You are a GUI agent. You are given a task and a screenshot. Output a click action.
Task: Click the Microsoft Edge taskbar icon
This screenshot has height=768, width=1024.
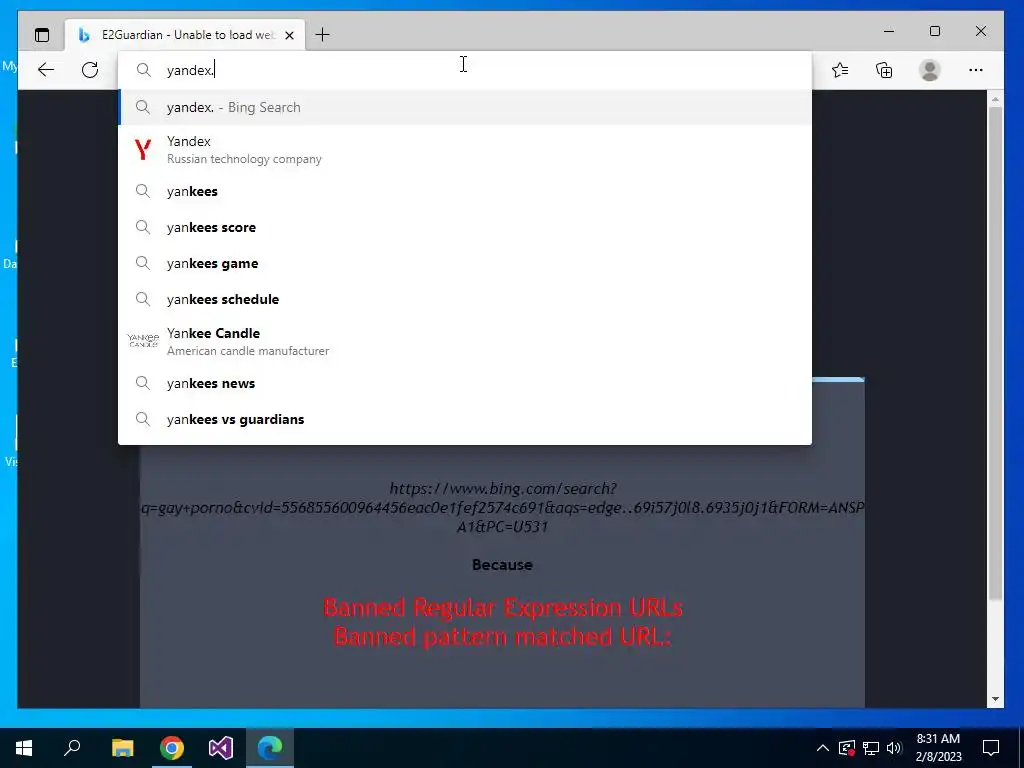(x=270, y=748)
